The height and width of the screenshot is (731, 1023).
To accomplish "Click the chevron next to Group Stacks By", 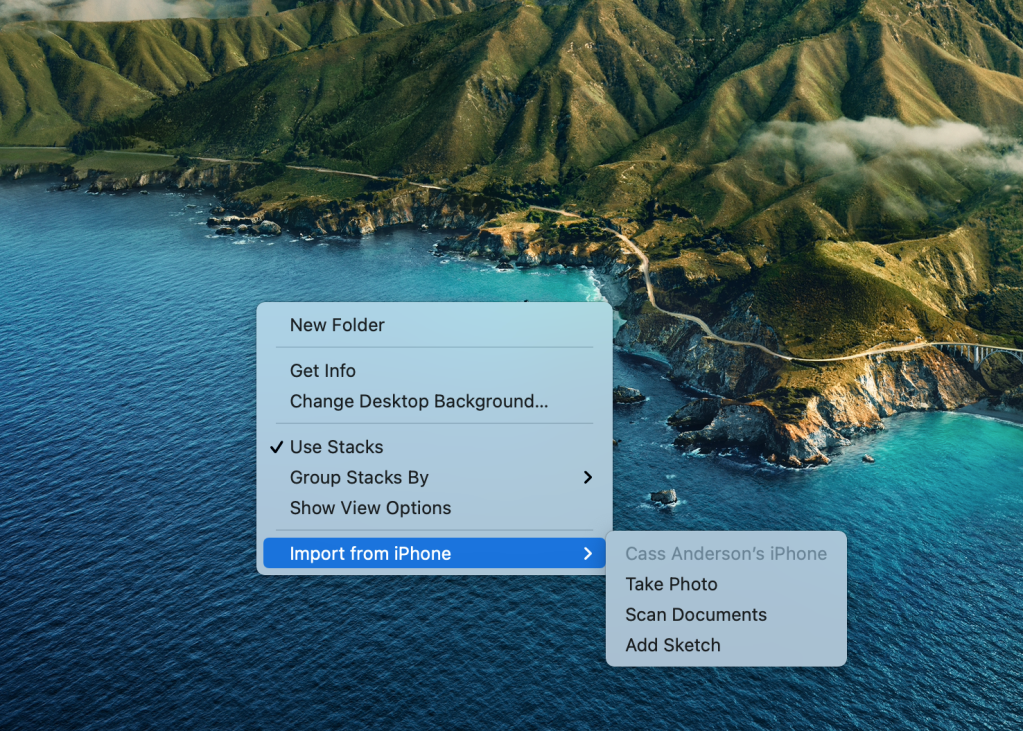I will (588, 478).
